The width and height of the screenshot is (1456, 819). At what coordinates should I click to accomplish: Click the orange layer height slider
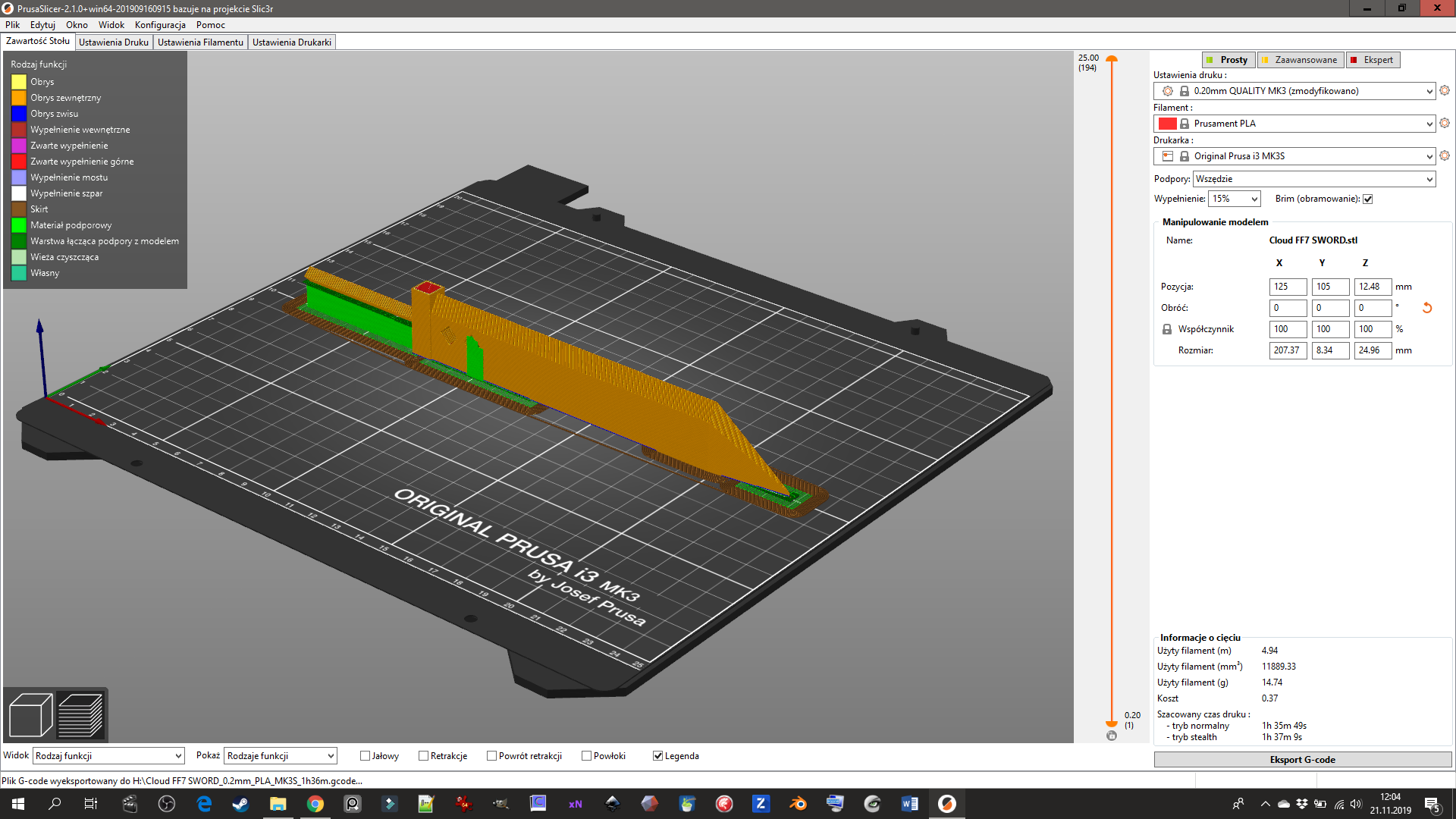tap(1111, 63)
